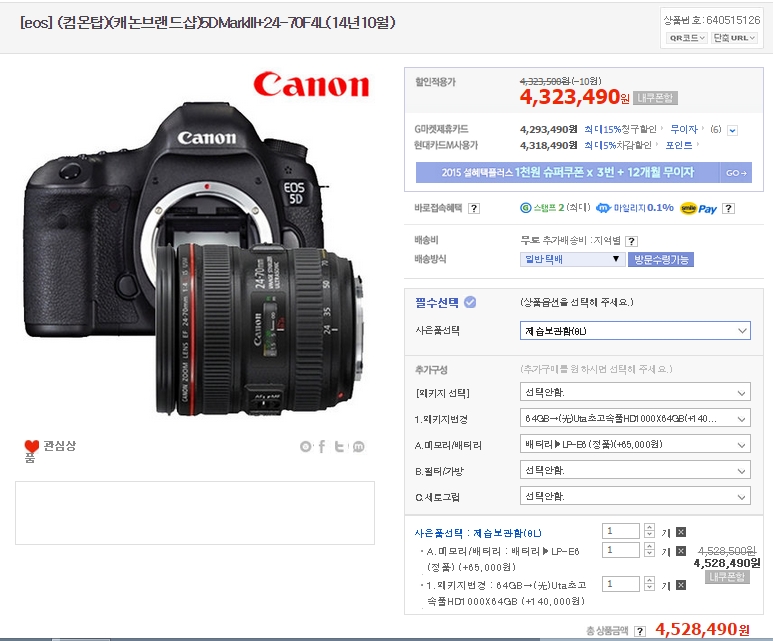
Task: Open the B.필터/가방 dropdown
Action: coord(635,470)
